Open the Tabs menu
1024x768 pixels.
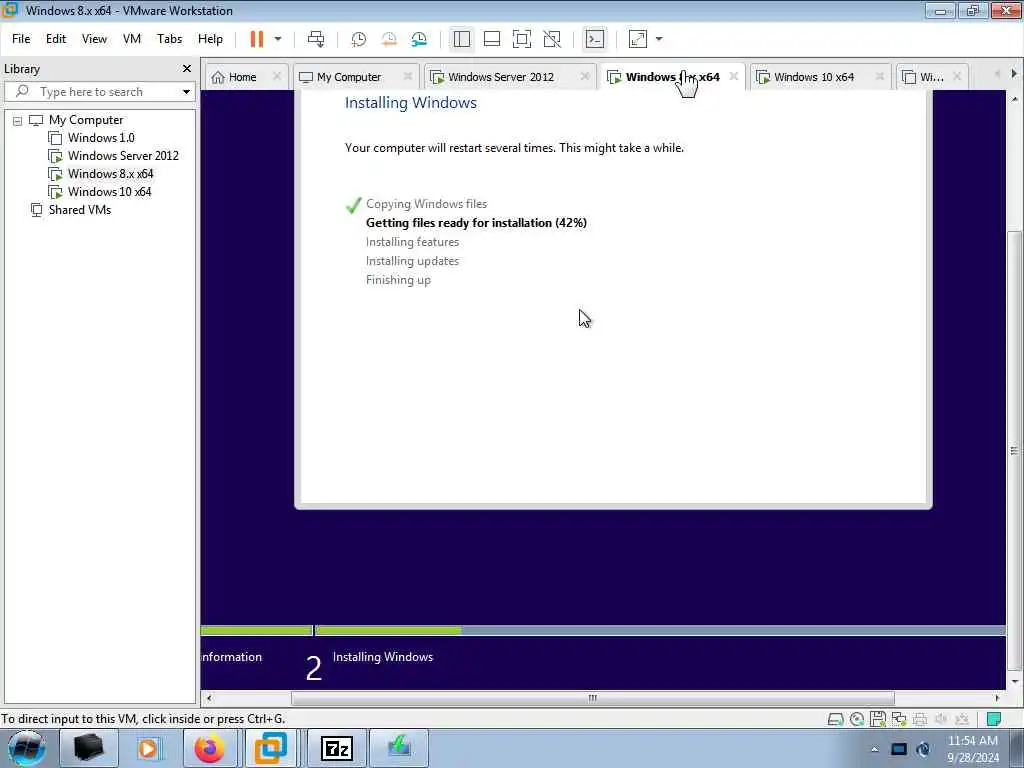click(169, 39)
